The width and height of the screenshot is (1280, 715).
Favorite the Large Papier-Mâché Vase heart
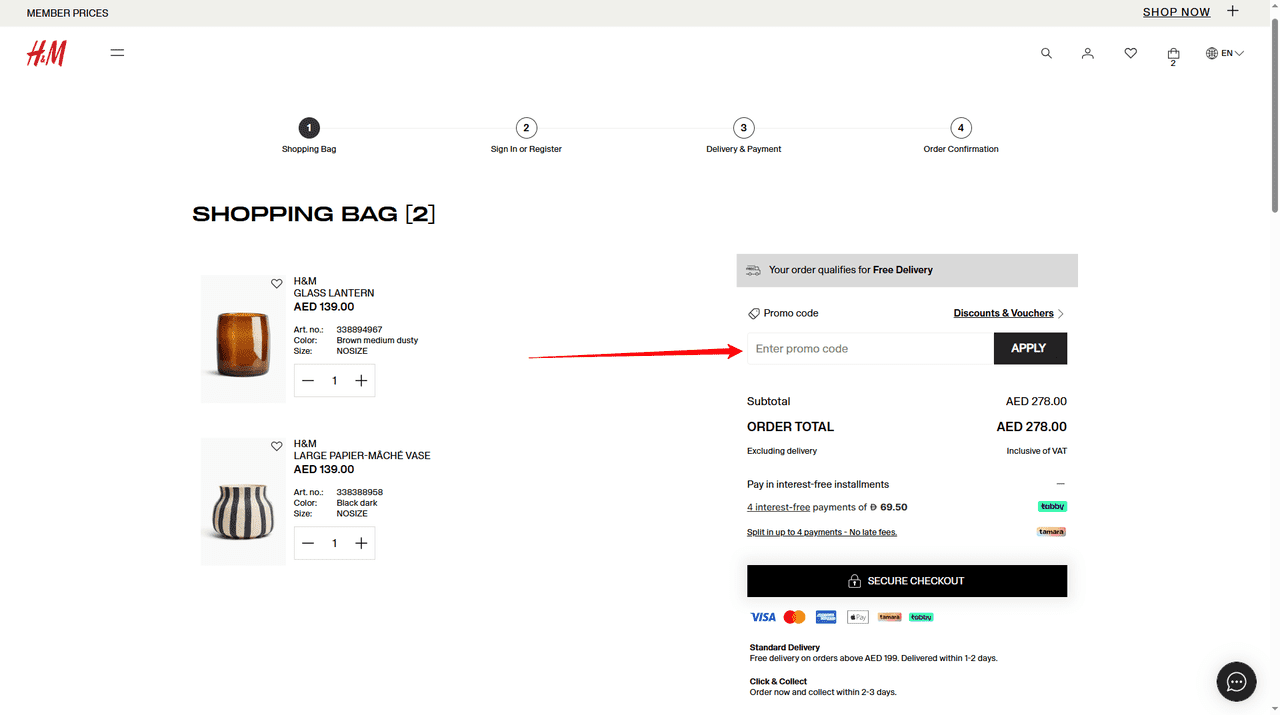(277, 446)
